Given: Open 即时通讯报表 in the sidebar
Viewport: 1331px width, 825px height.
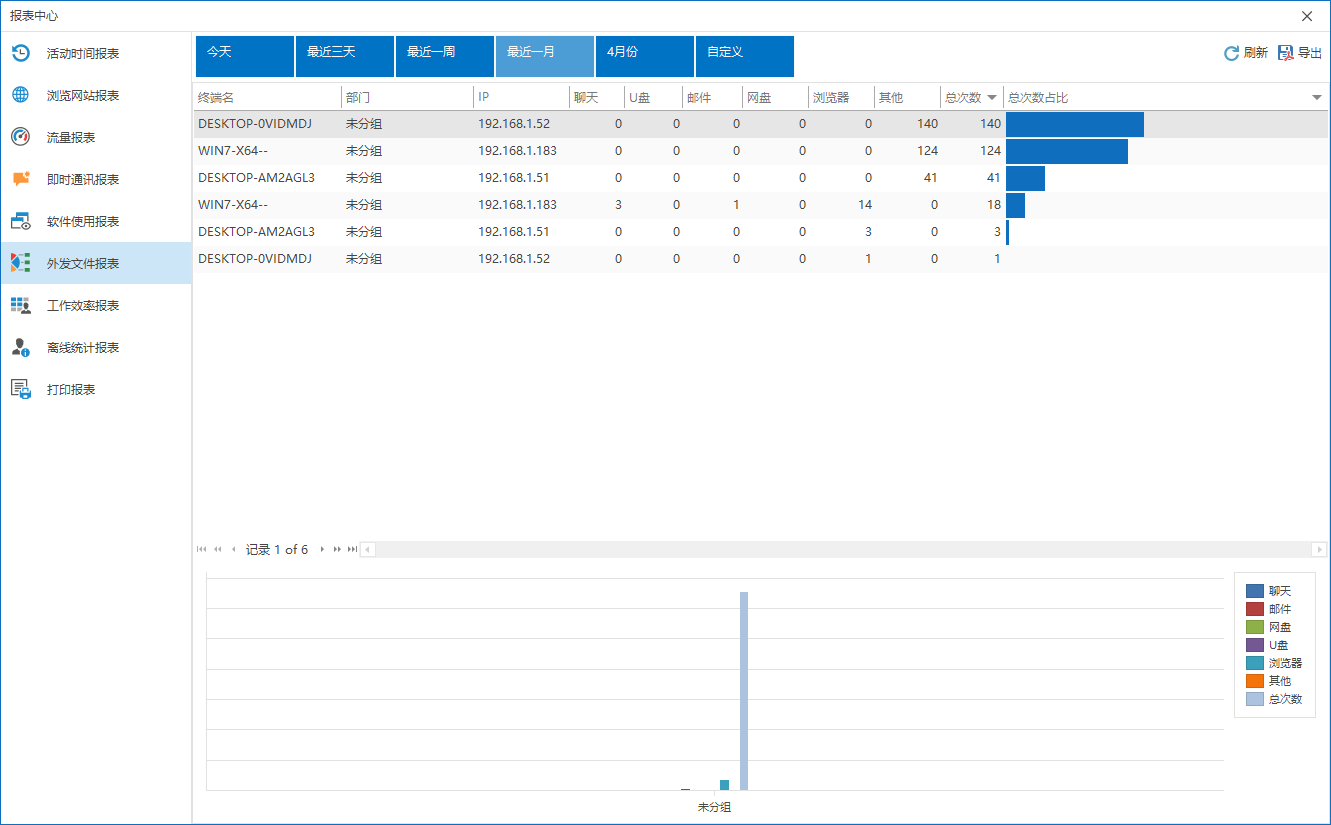Looking at the screenshot, I should (x=96, y=179).
